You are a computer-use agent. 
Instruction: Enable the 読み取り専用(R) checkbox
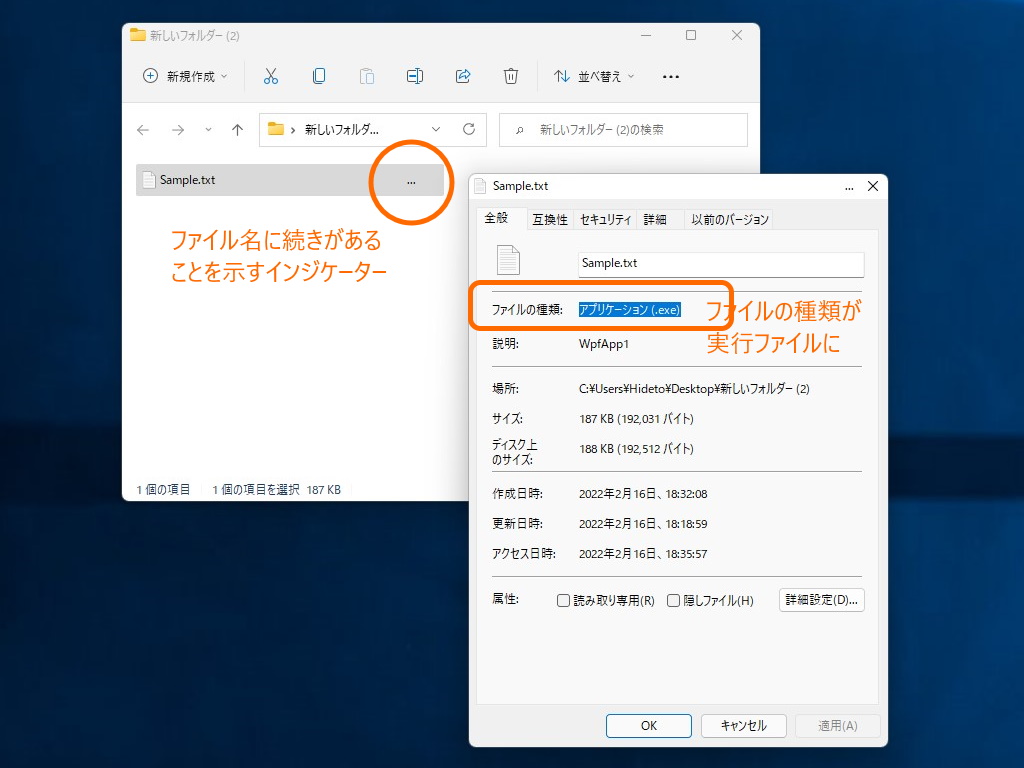[565, 599]
